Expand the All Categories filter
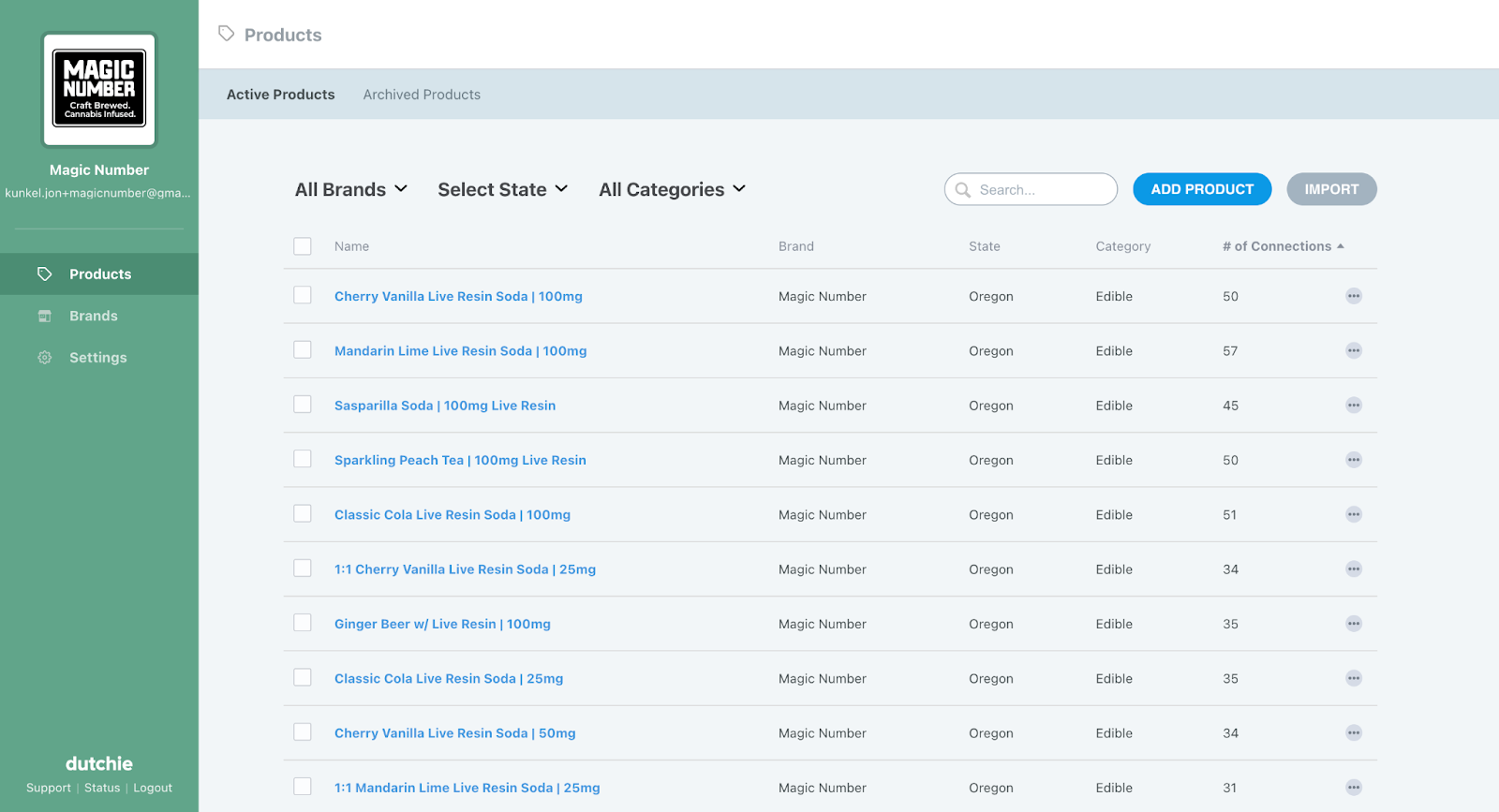The image size is (1499, 812). [x=673, y=189]
